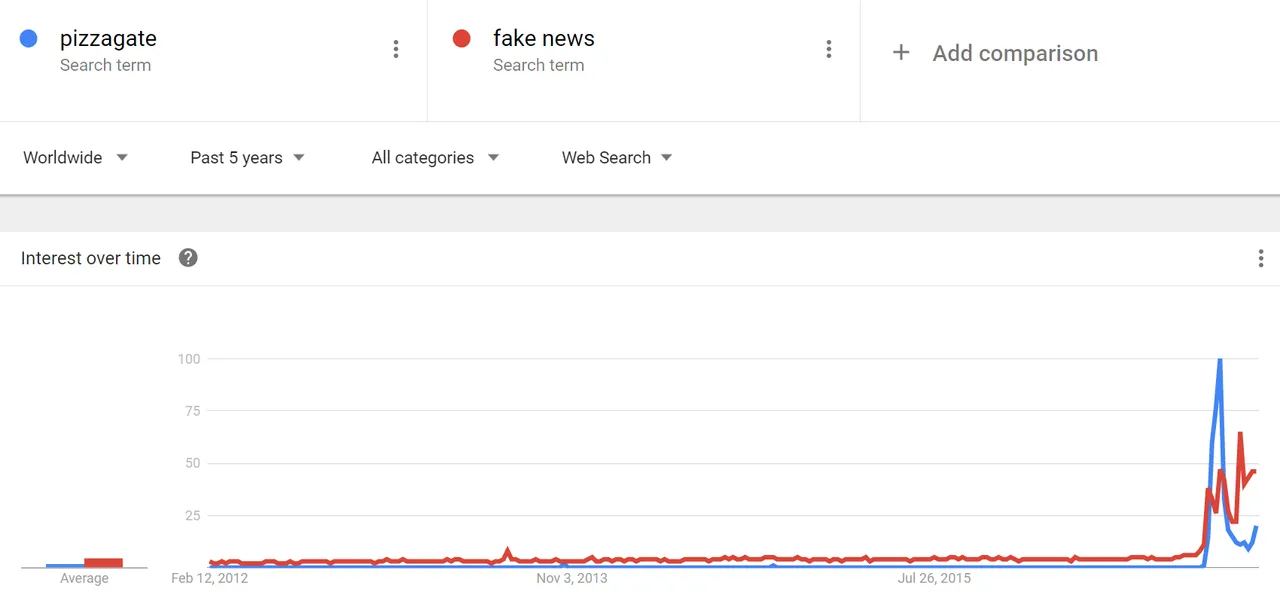The height and width of the screenshot is (616, 1280).
Task: Show help for Interest over time
Action: (188, 258)
